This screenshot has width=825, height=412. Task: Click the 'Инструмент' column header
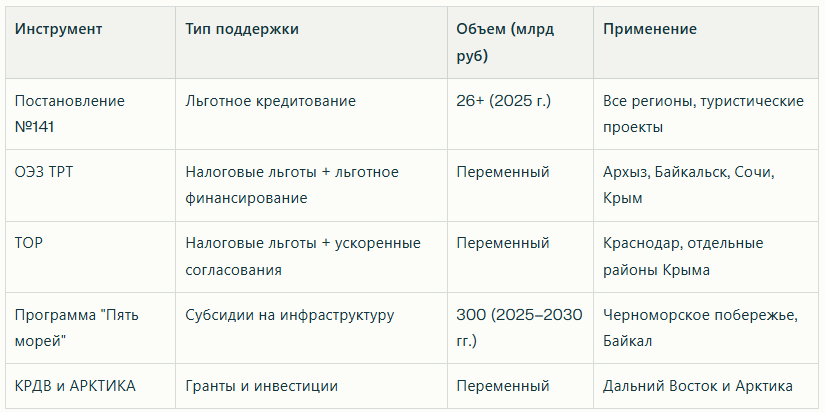(x=58, y=29)
